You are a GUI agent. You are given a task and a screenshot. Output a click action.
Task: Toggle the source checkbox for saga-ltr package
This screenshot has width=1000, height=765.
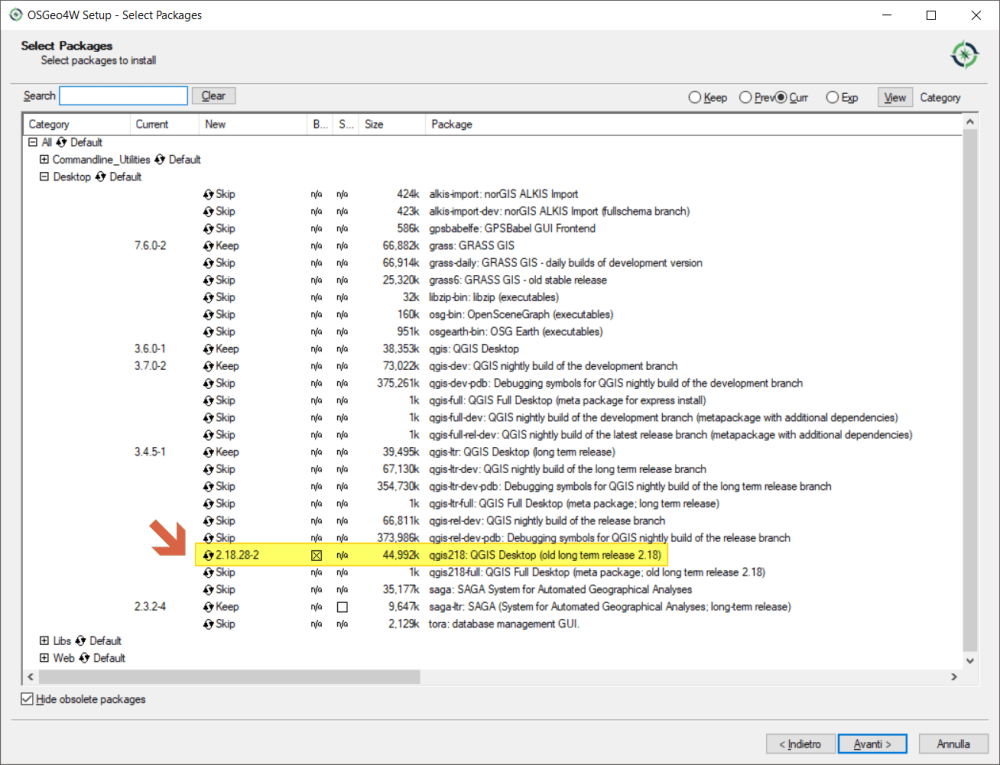tap(342, 607)
